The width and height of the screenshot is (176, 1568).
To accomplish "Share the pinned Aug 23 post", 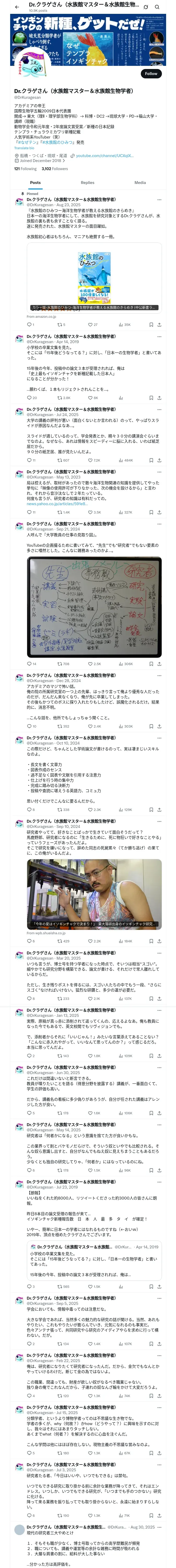I will tap(159, 324).
